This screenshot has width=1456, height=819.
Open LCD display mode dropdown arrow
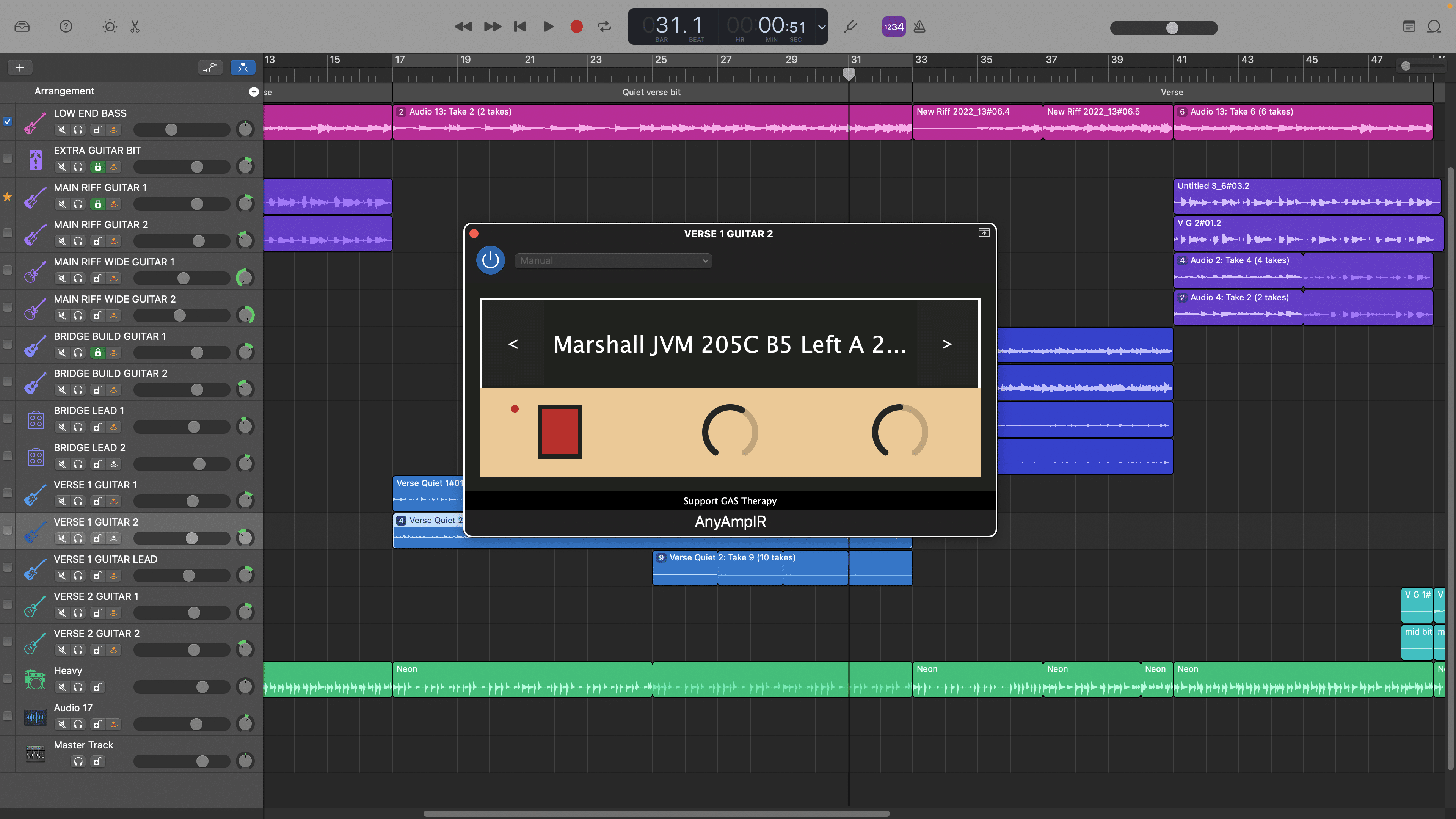tap(822, 27)
